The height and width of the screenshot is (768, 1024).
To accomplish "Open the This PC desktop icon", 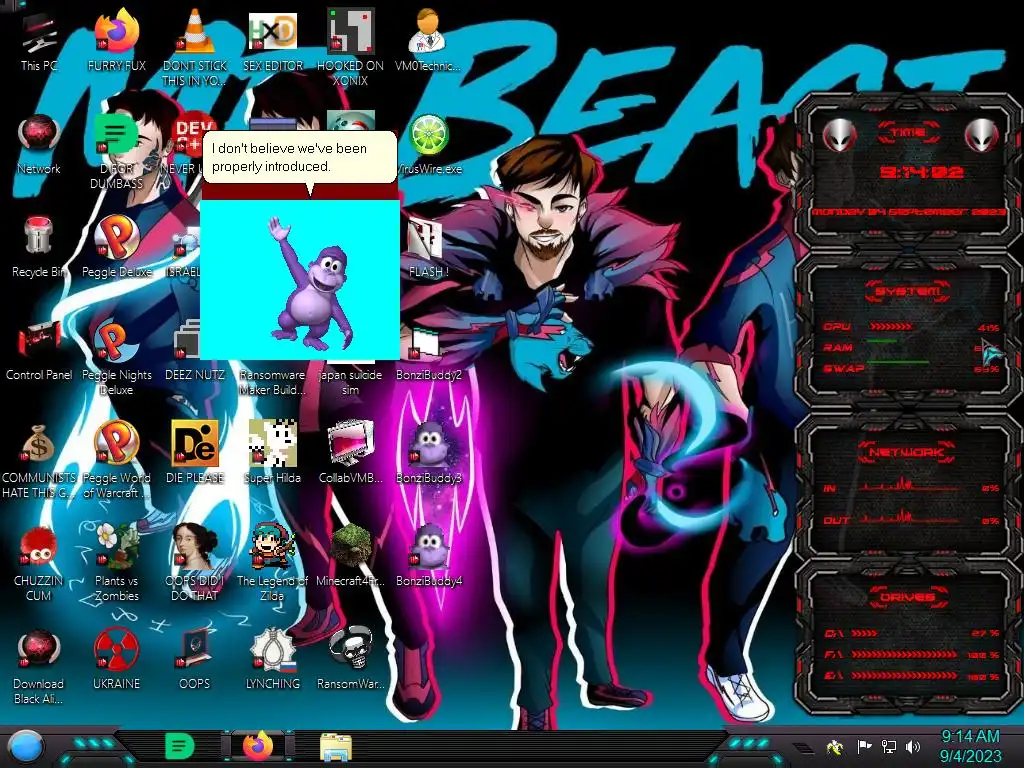I will point(39,40).
